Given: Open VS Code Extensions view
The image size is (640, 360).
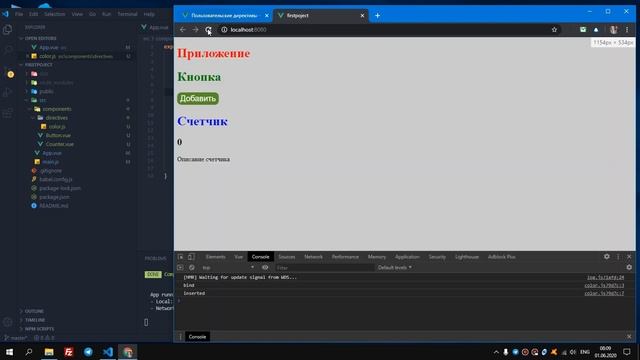Looking at the screenshot, I should pos(8,113).
